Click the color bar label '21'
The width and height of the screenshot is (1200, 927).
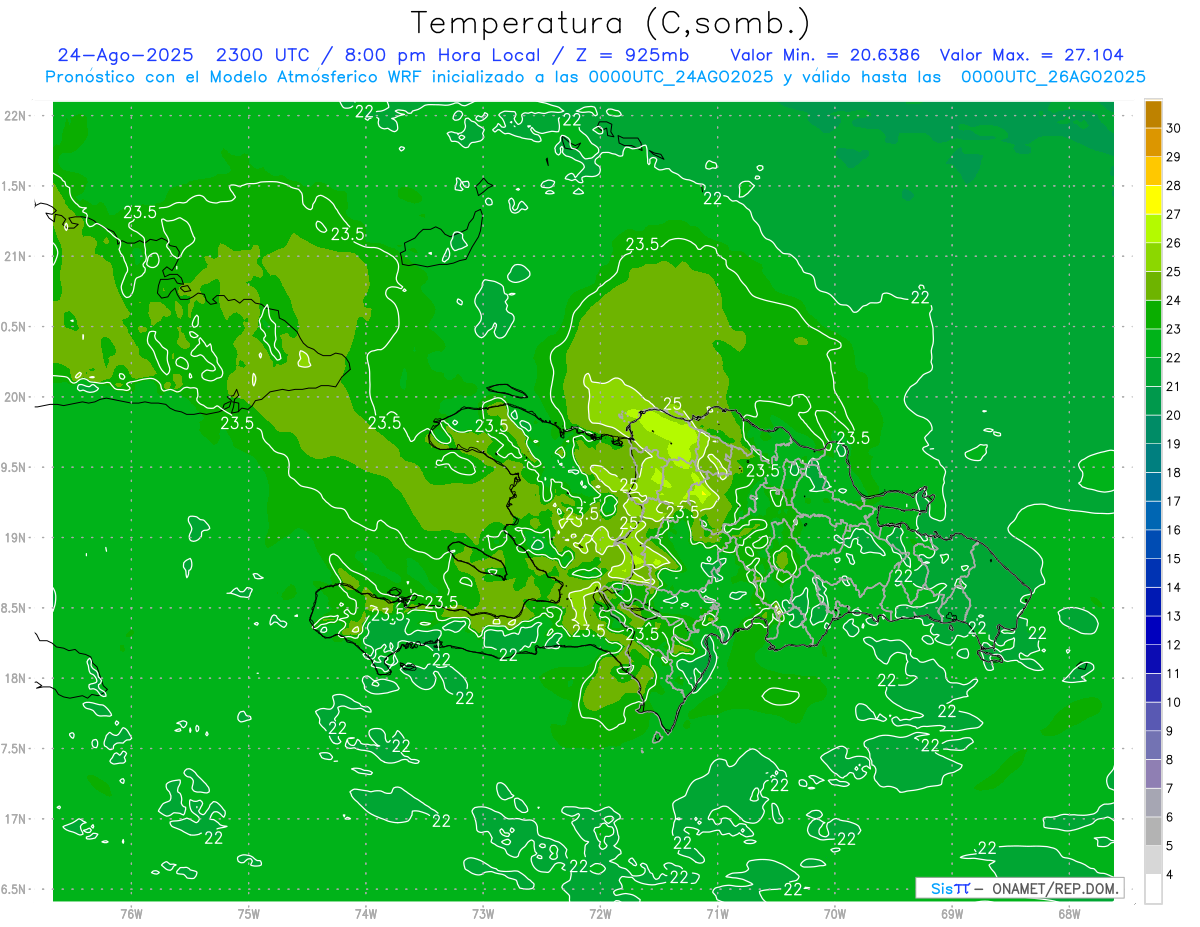tap(1174, 387)
